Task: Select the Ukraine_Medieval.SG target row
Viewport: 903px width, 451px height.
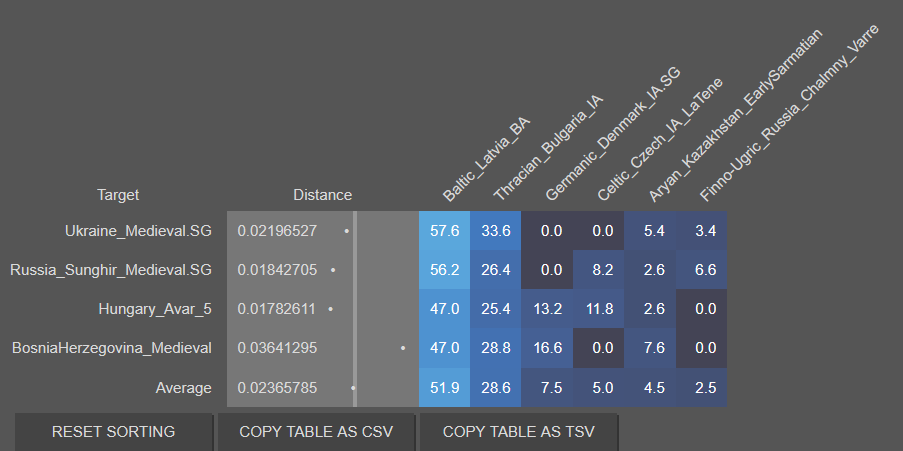Action: coord(138,231)
